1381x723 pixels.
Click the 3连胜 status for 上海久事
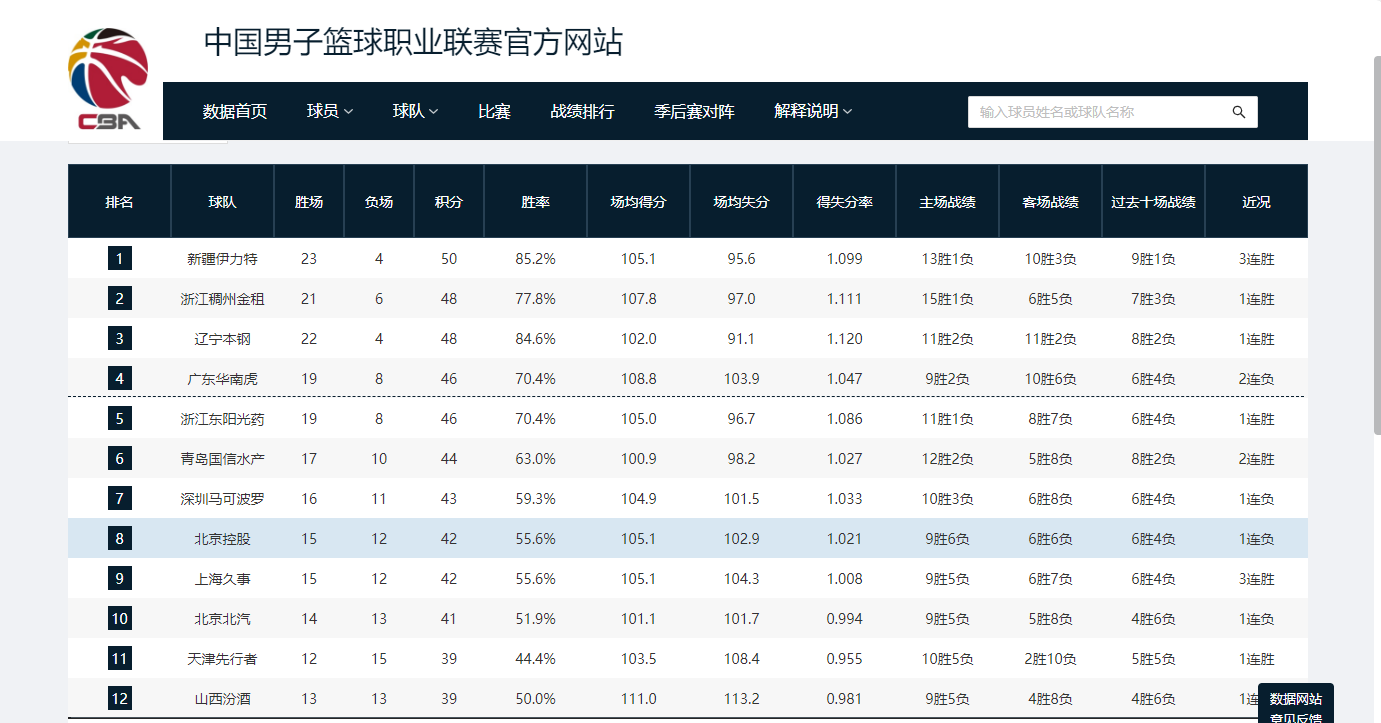coord(1256,579)
